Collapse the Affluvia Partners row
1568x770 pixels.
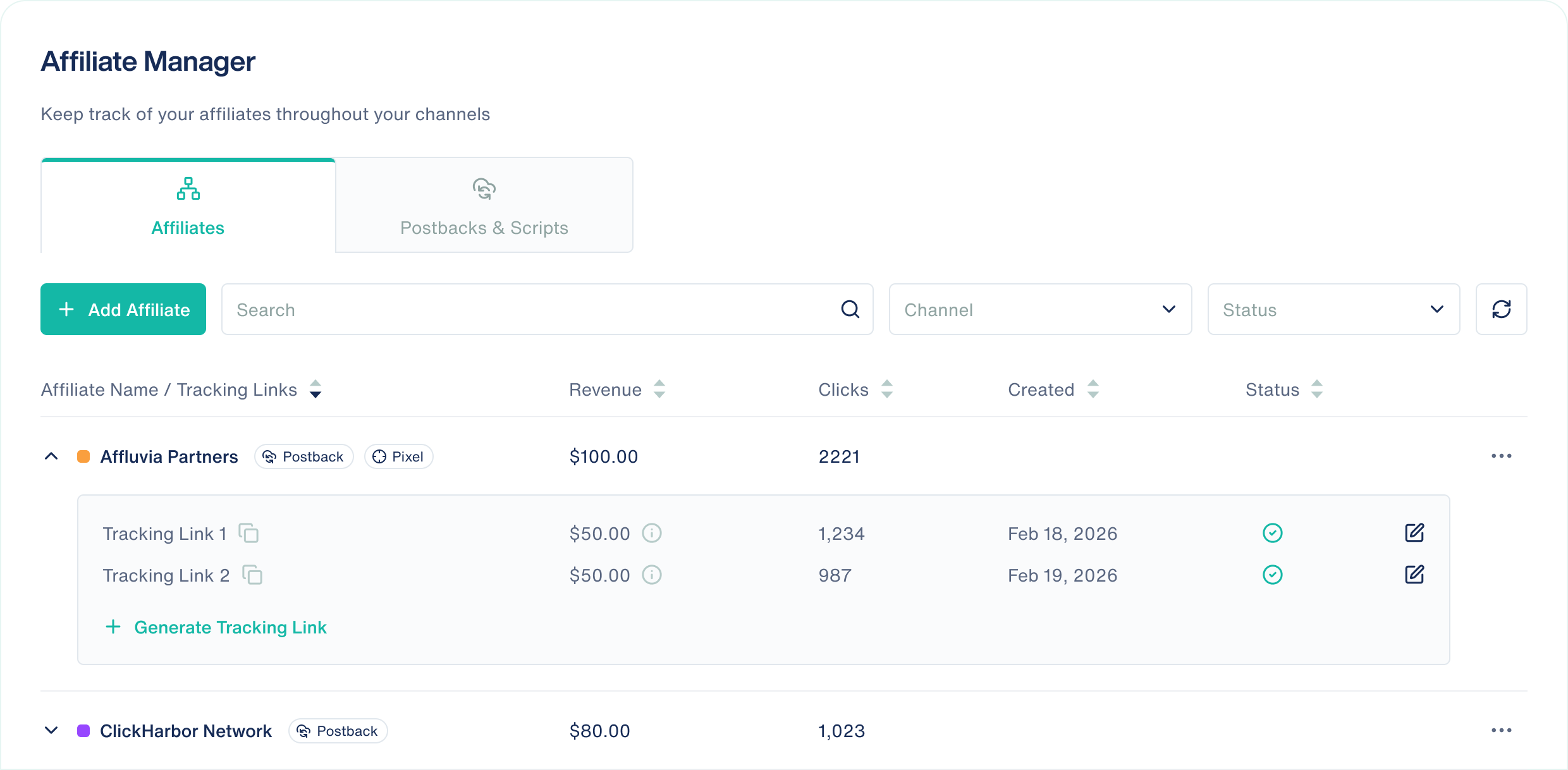51,456
